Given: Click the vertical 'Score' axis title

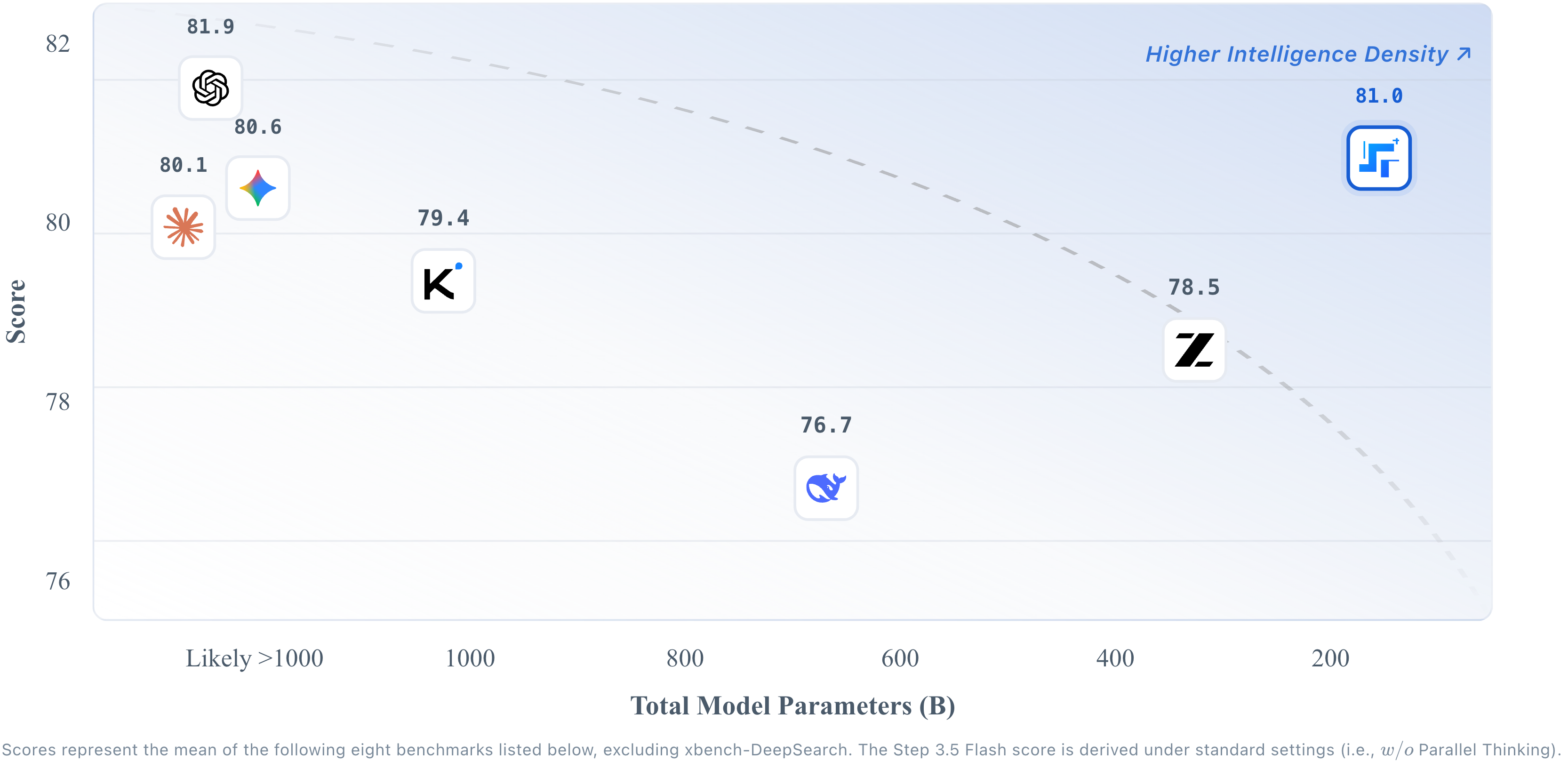Looking at the screenshot, I should pos(16,311).
